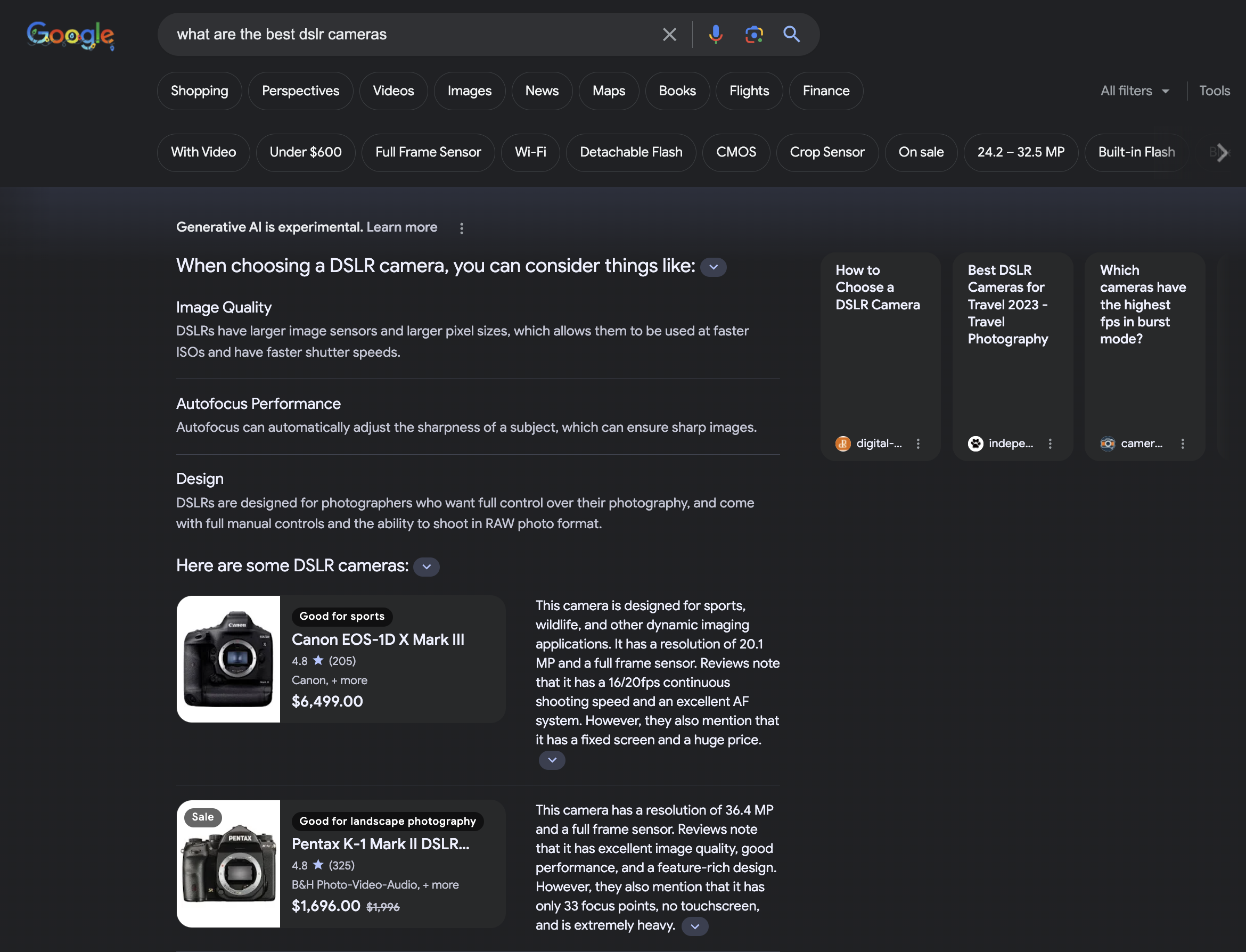Screen dimensions: 1246x952
Task: Click the Under $600 filter button
Action: pyautogui.click(x=305, y=152)
